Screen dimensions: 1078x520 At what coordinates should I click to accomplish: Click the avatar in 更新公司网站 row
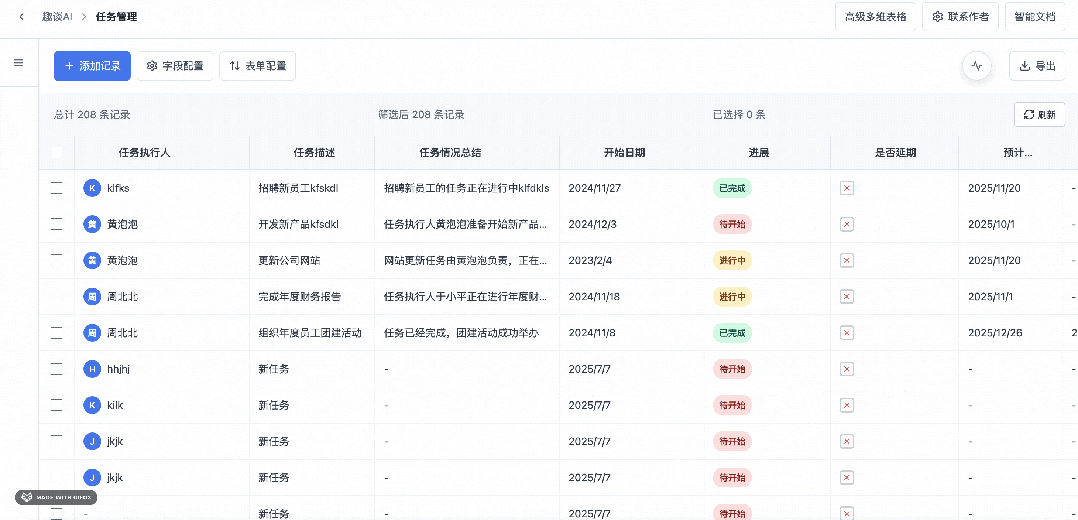point(91,261)
